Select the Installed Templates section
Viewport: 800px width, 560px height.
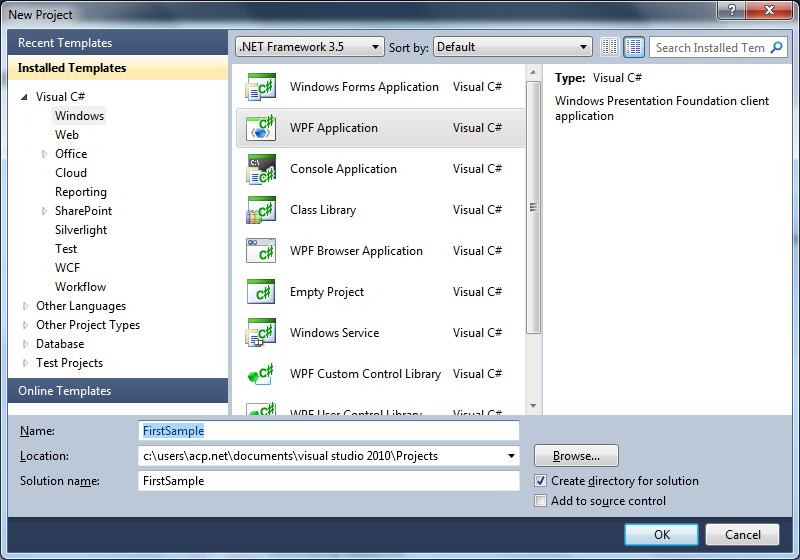(118, 68)
